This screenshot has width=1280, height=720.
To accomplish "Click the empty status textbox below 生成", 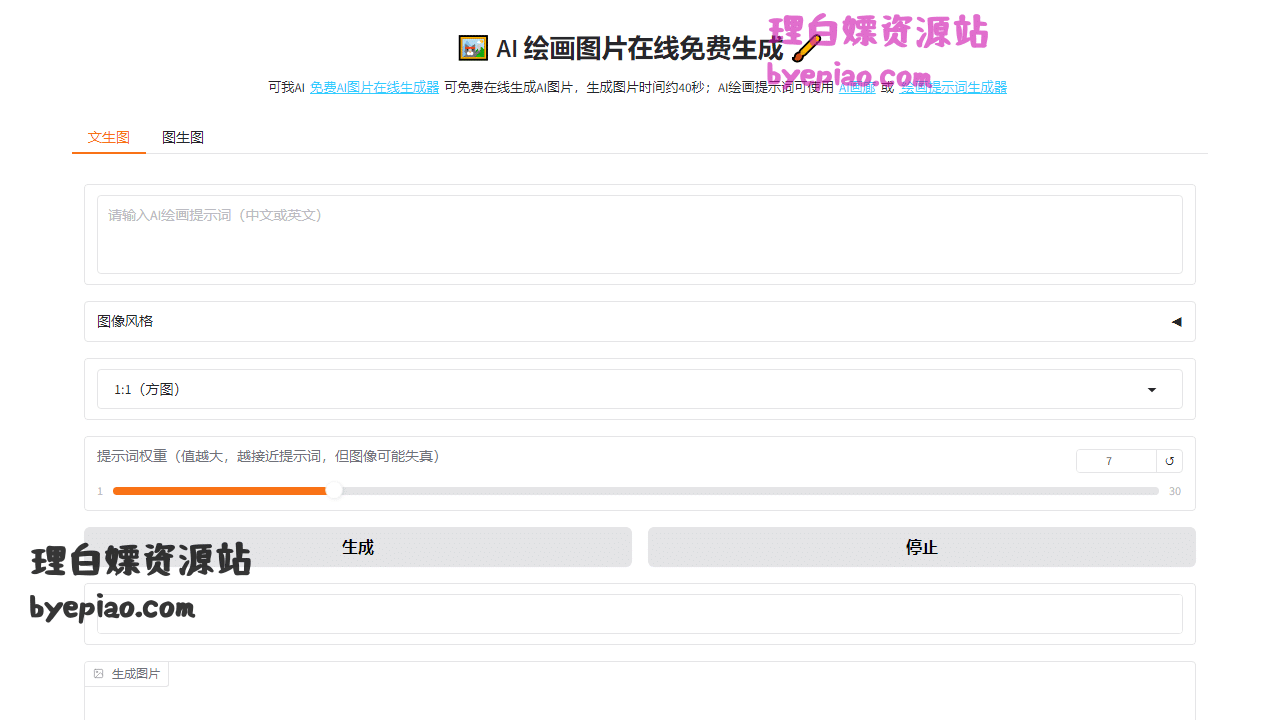I will (x=640, y=614).
